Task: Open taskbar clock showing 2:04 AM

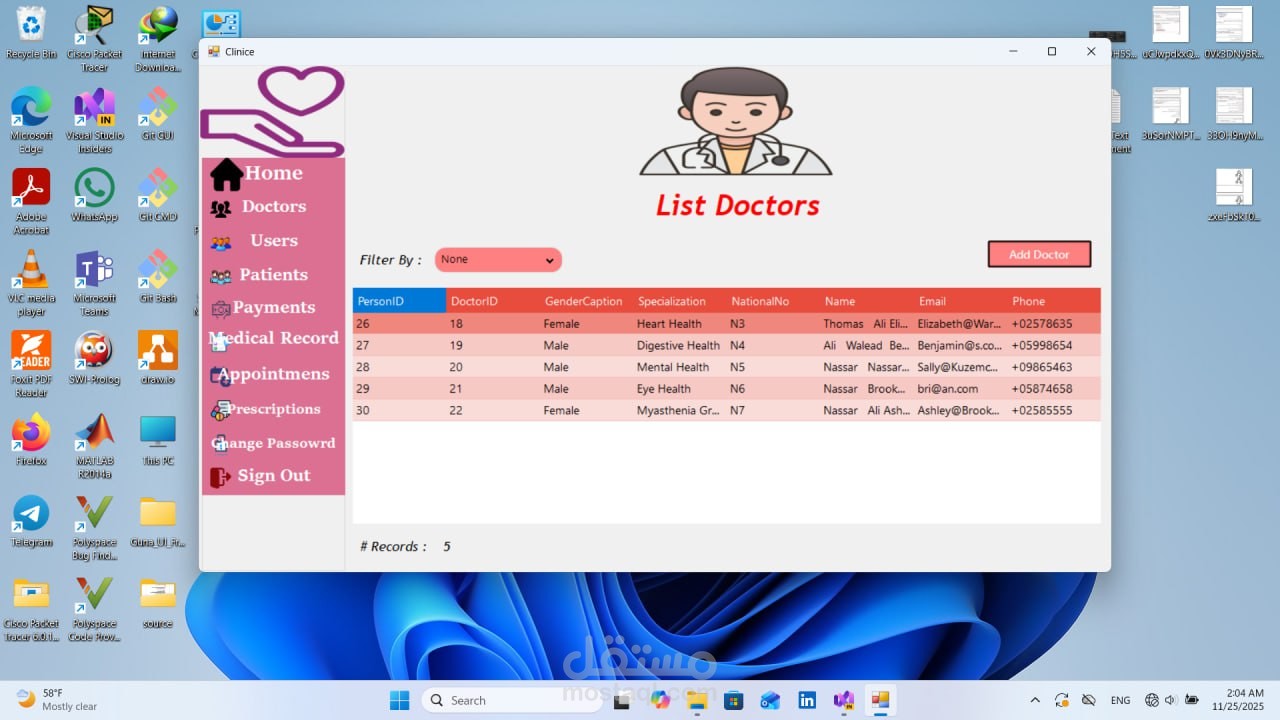Action: pyautogui.click(x=1238, y=700)
